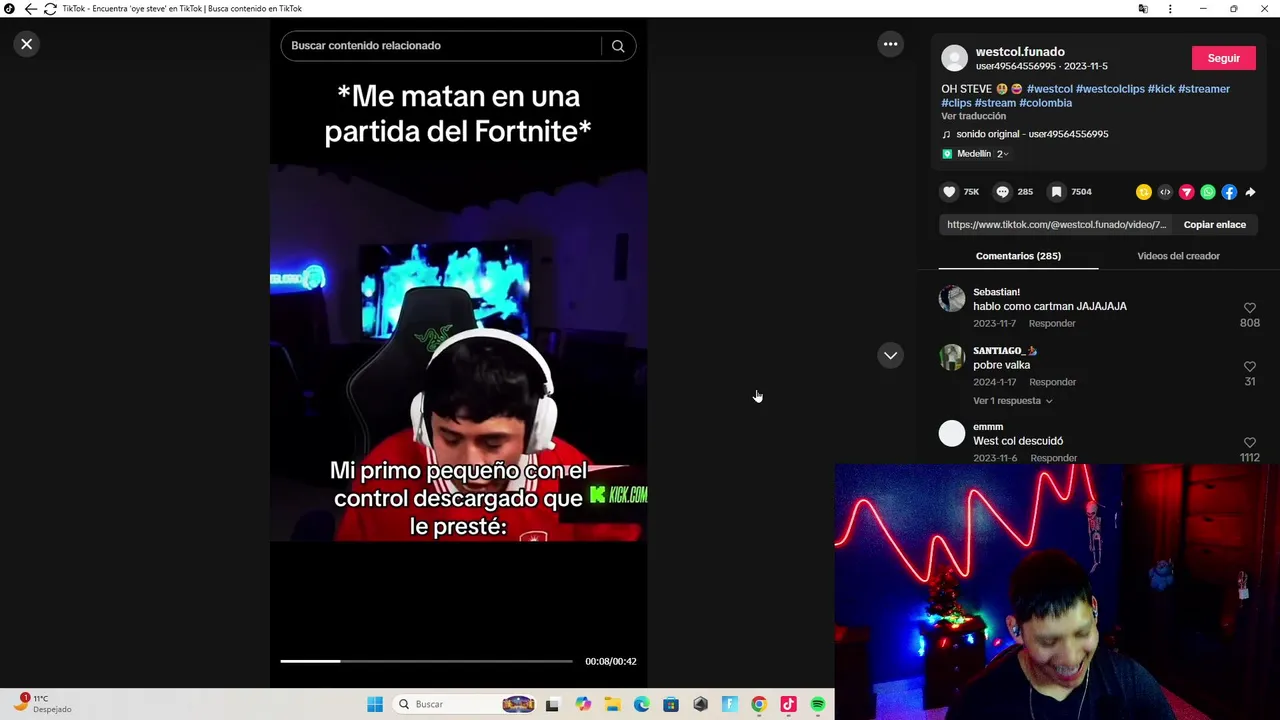Click the video URL text field

click(x=1056, y=225)
